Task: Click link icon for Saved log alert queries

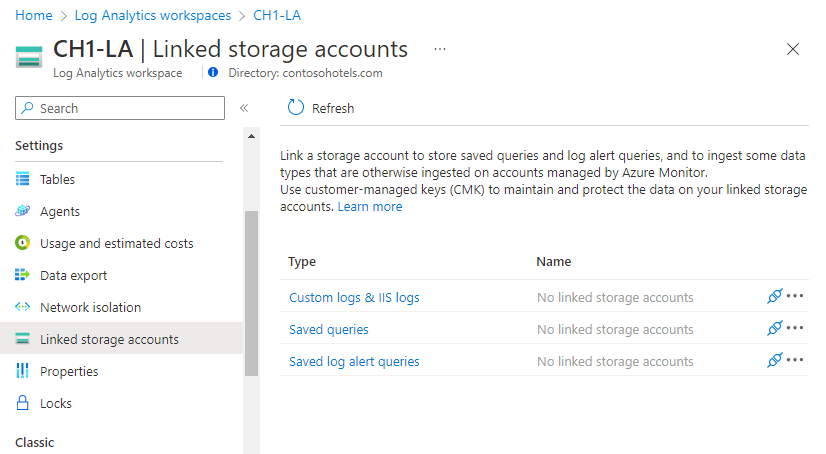Action: (x=774, y=361)
